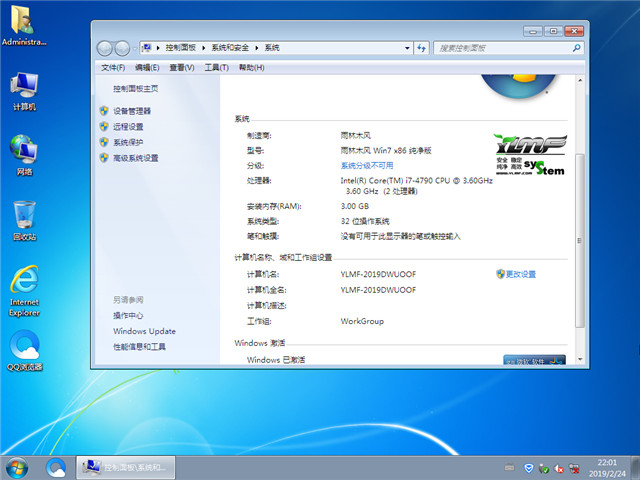
Task: Expand the arrow before 控制面板 breadcrumb
Action: (158, 48)
